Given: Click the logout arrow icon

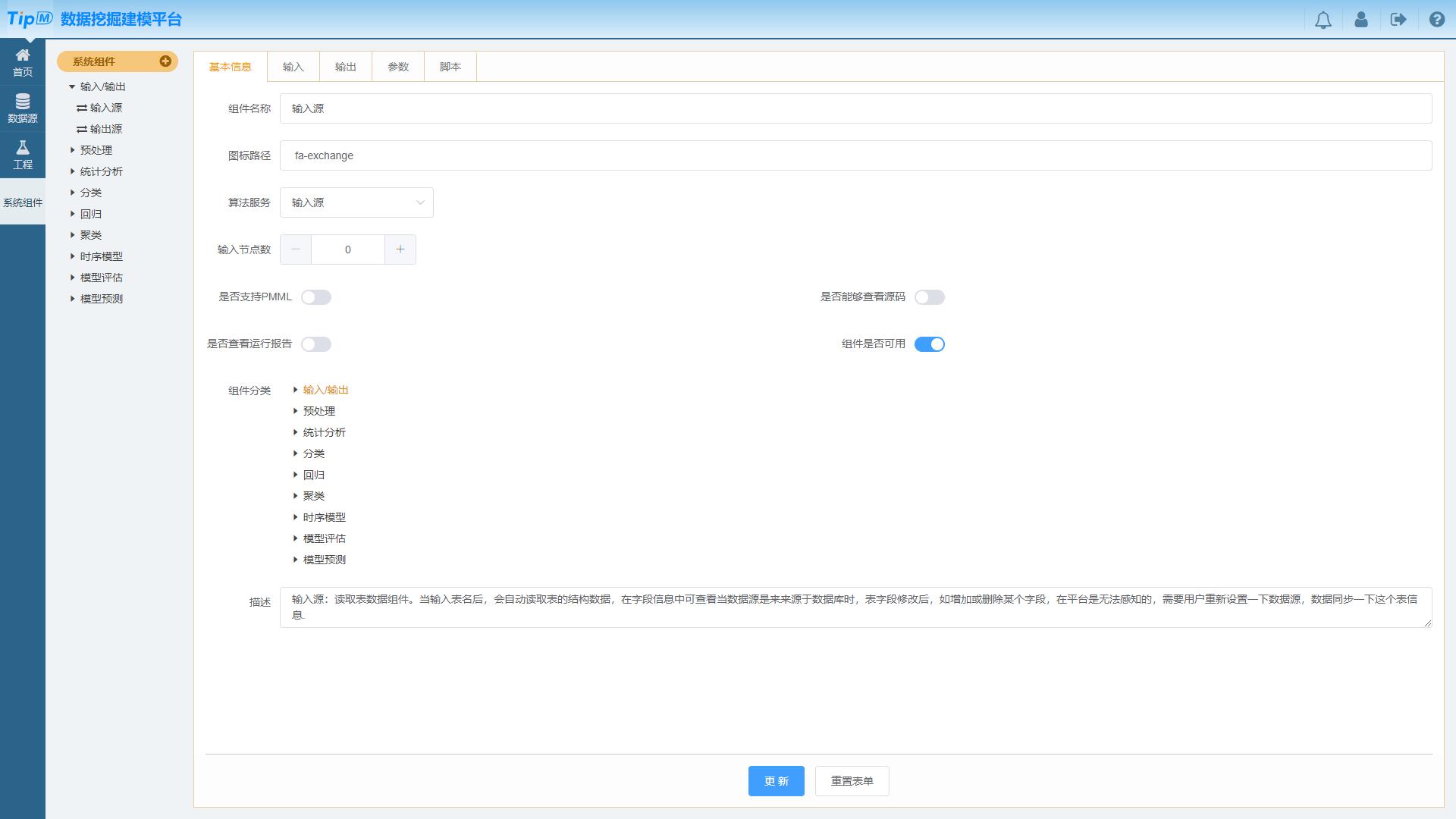Looking at the screenshot, I should (x=1398, y=20).
